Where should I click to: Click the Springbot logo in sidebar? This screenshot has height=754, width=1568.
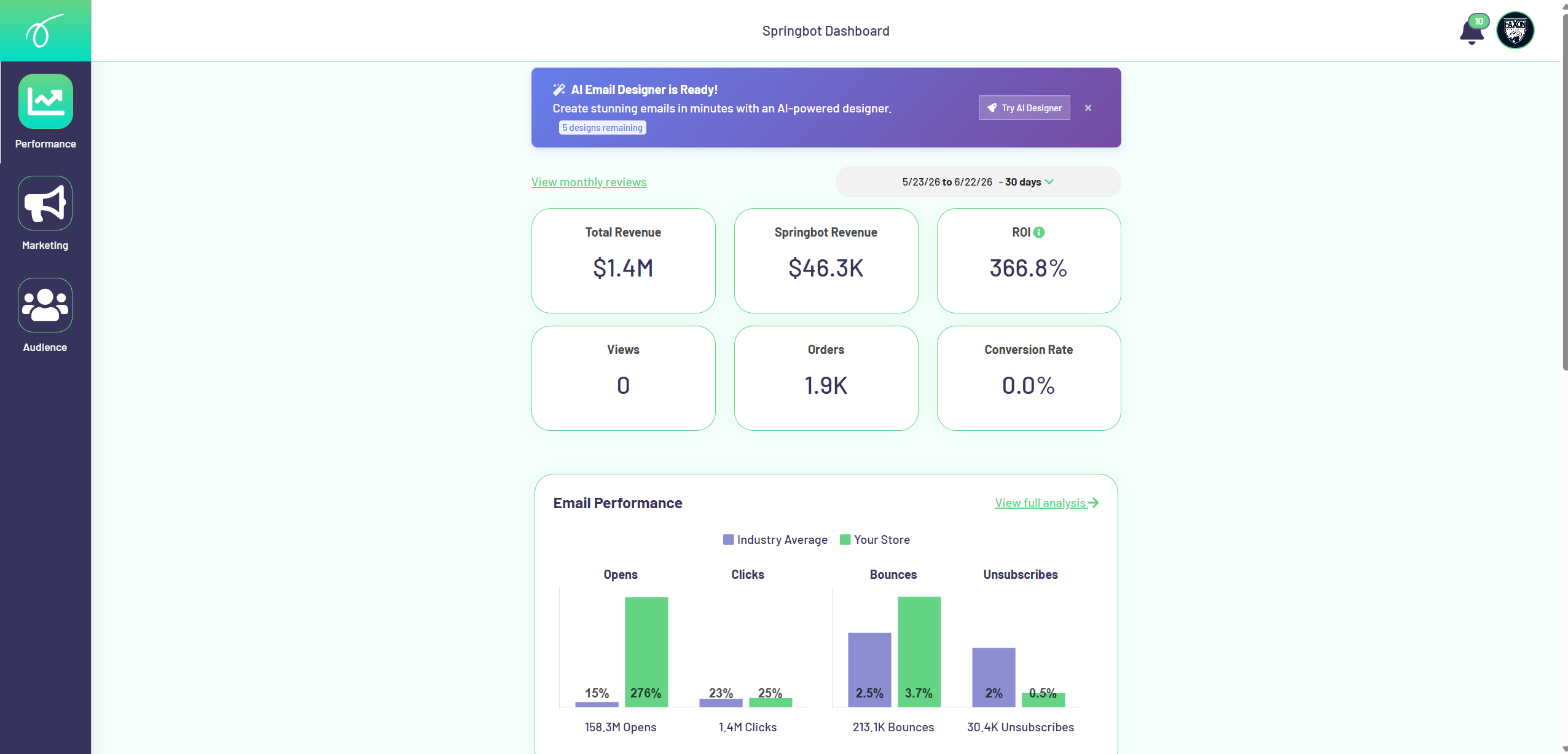coord(45,31)
